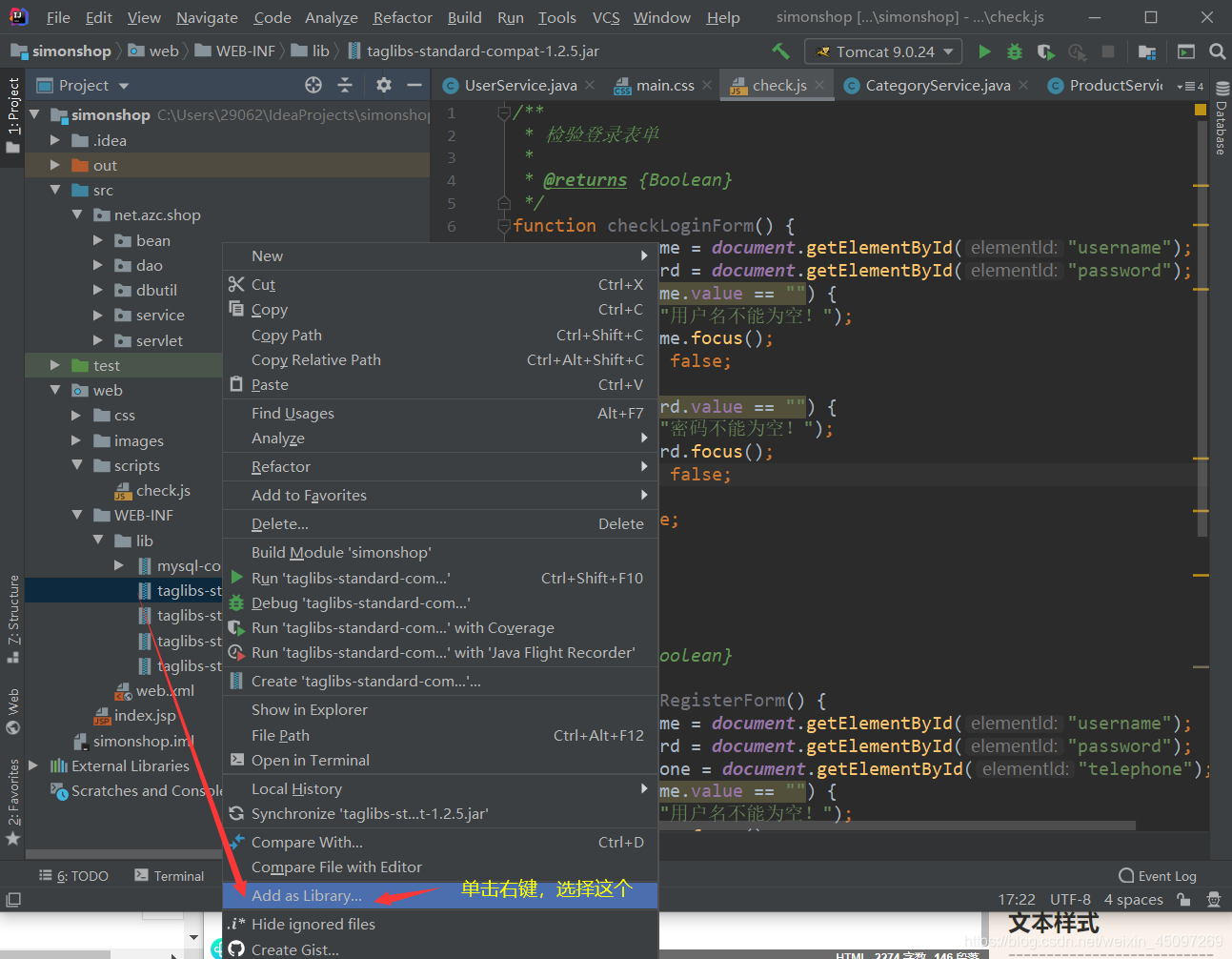Select Find Usages entry
This screenshot has height=959, width=1232.
pos(440,413)
